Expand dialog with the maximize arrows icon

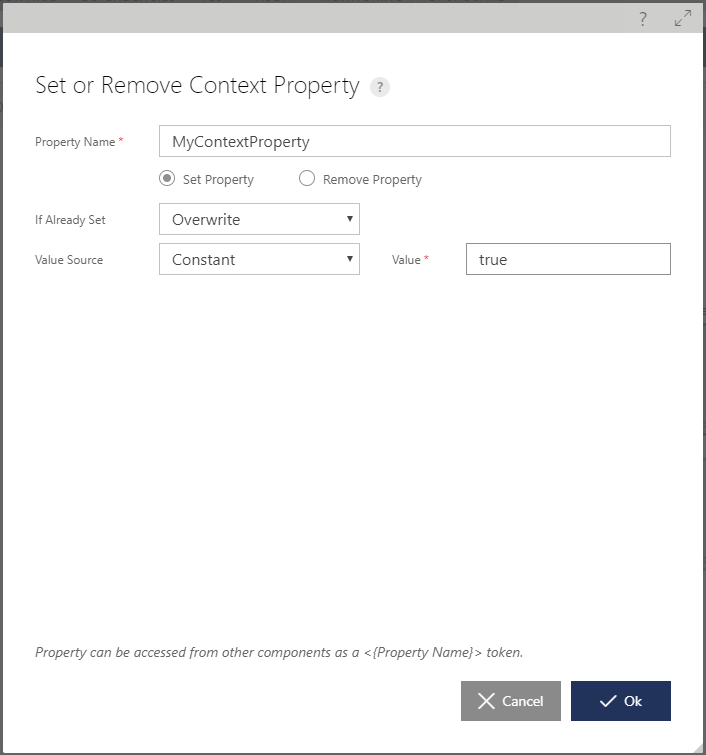683,18
